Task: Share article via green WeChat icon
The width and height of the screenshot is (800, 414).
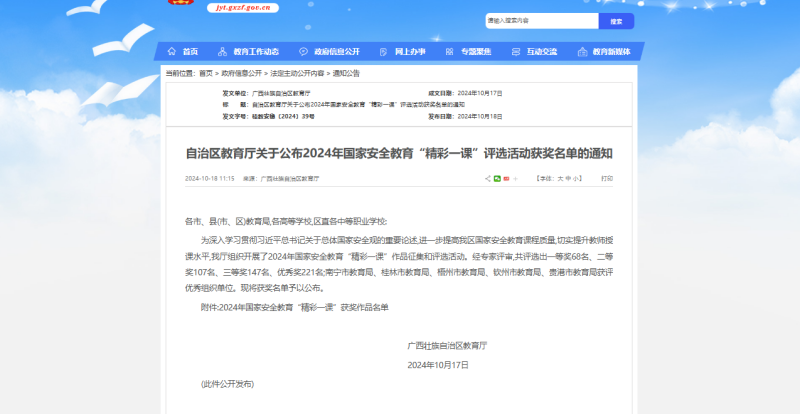Action: coord(497,178)
